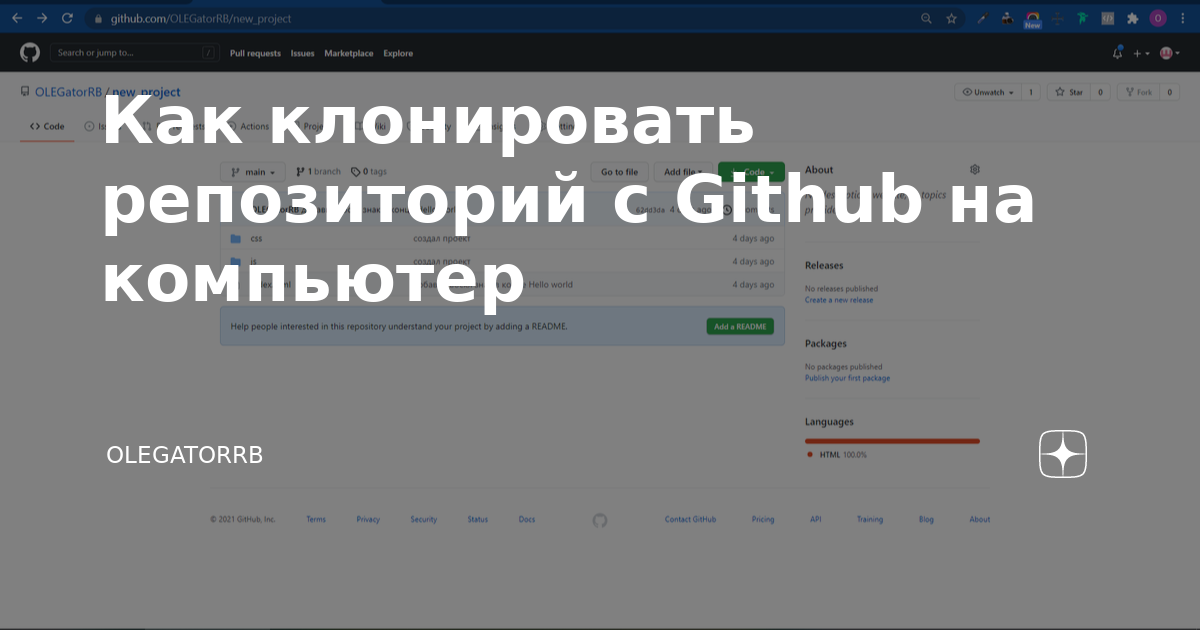Click the slash shortcut icon in search box
This screenshot has height=630, width=1200.
(x=208, y=53)
